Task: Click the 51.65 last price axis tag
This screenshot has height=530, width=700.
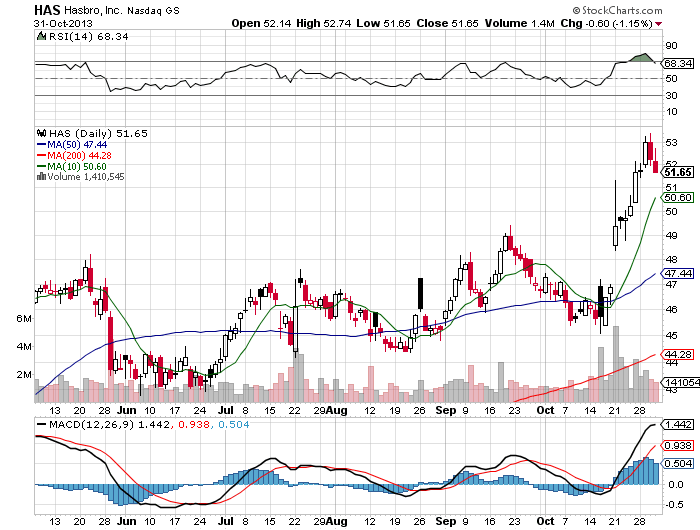Action: 678,172
